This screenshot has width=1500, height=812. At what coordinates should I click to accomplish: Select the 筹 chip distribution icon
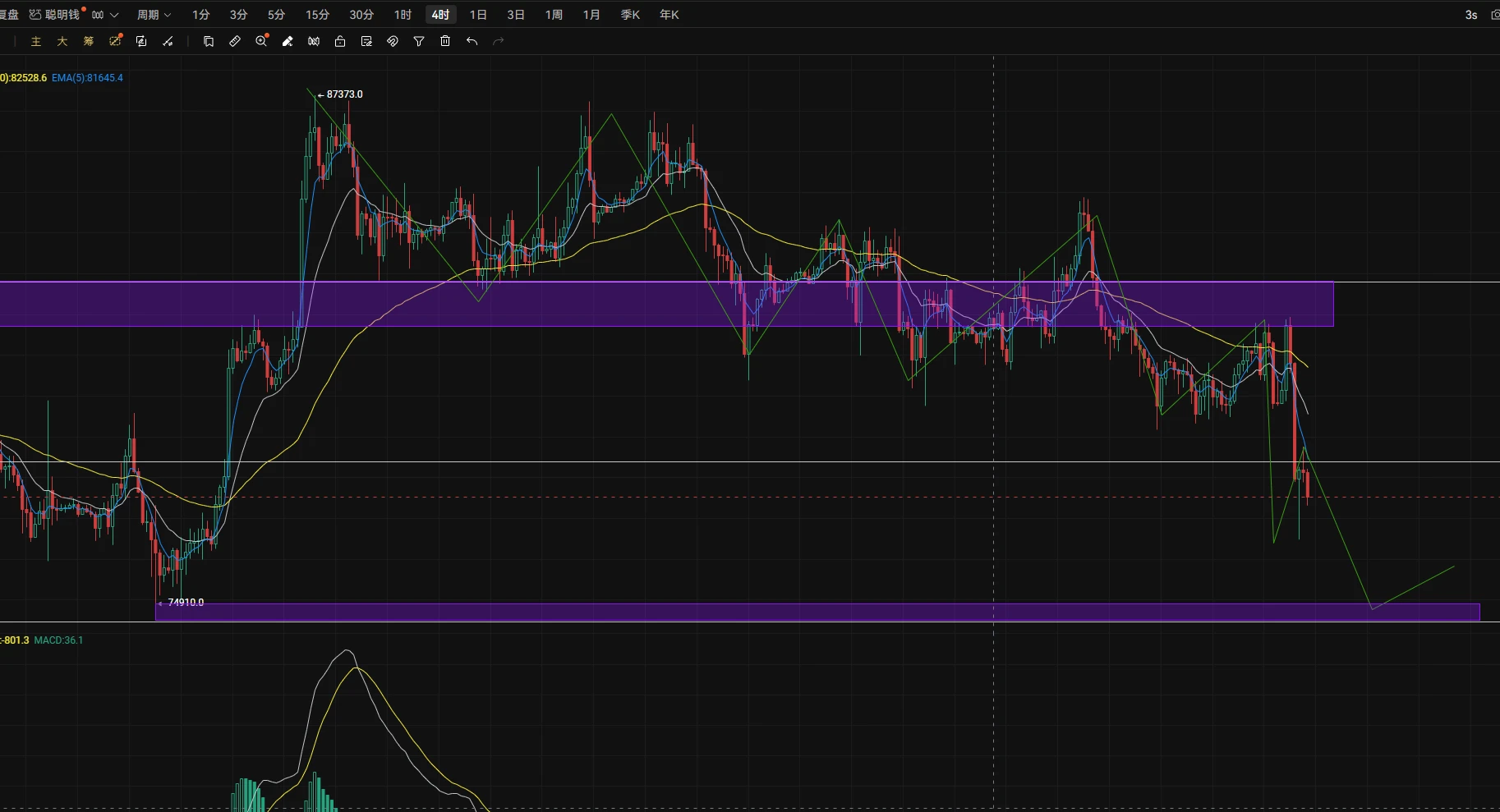89,41
